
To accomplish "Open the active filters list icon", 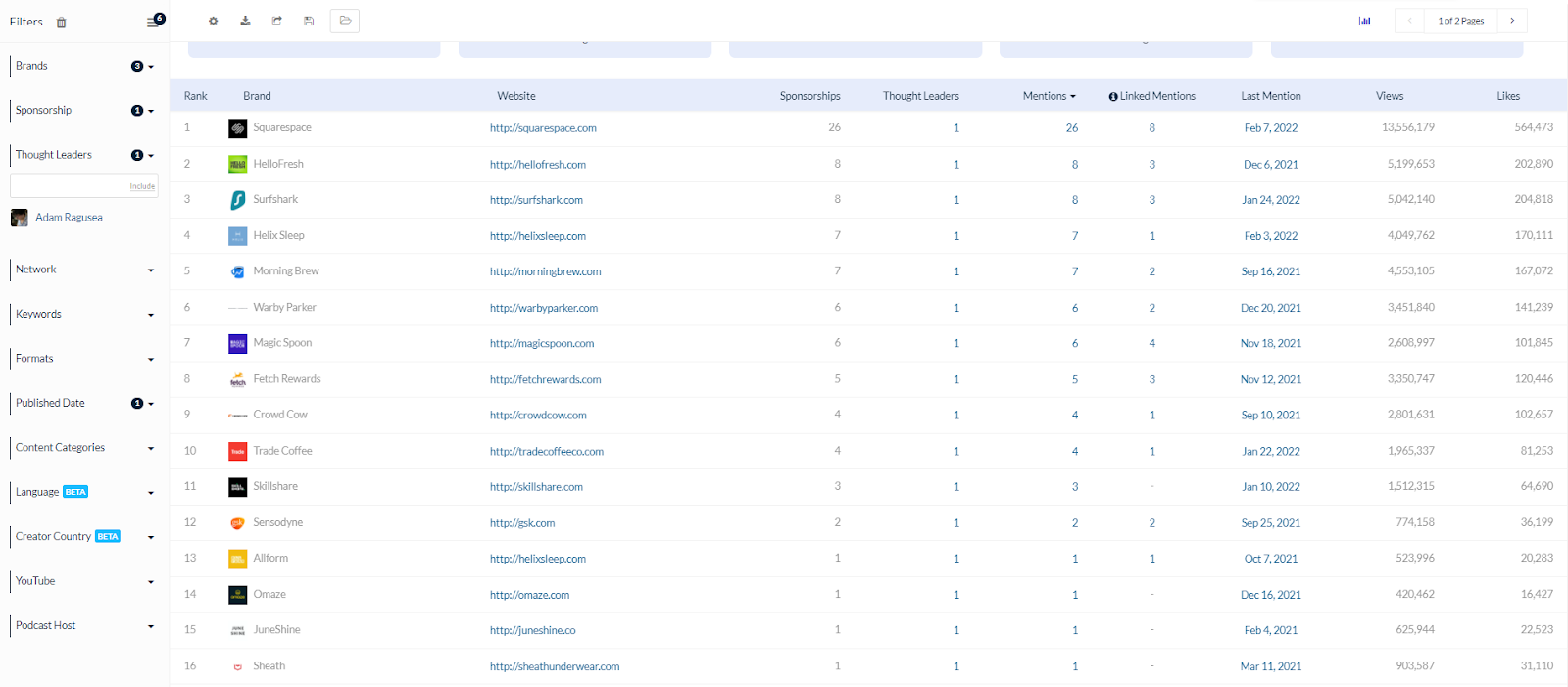I will 154,22.
